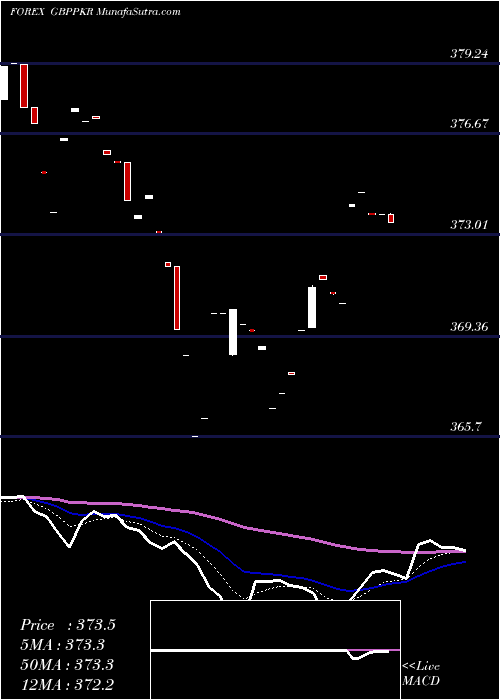This screenshot has height=700, width=500.
Task: Click the '12MA : 372.2' readout
Action: click(67, 684)
